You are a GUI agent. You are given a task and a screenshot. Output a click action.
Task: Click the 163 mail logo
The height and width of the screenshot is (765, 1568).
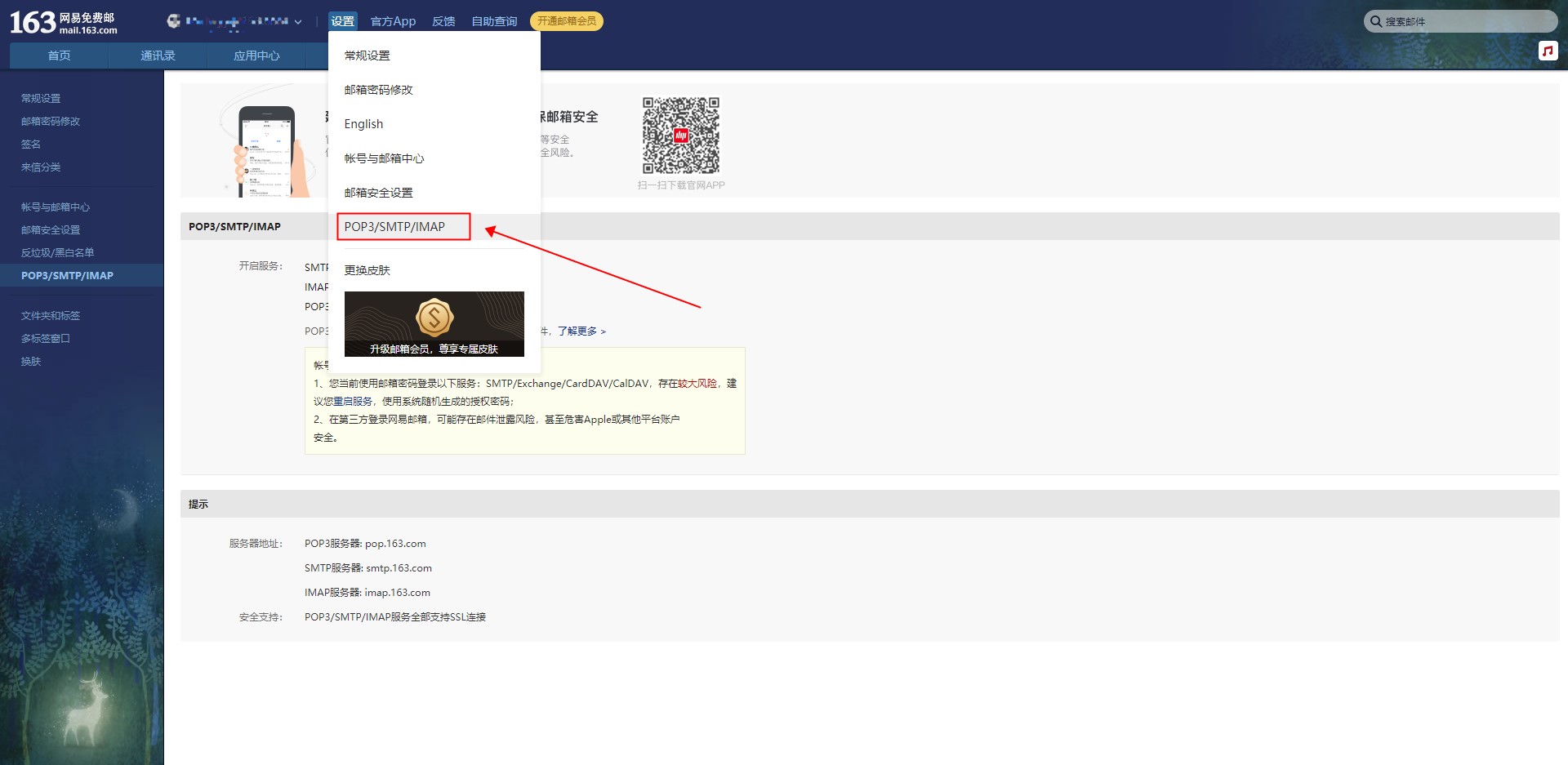[63, 22]
